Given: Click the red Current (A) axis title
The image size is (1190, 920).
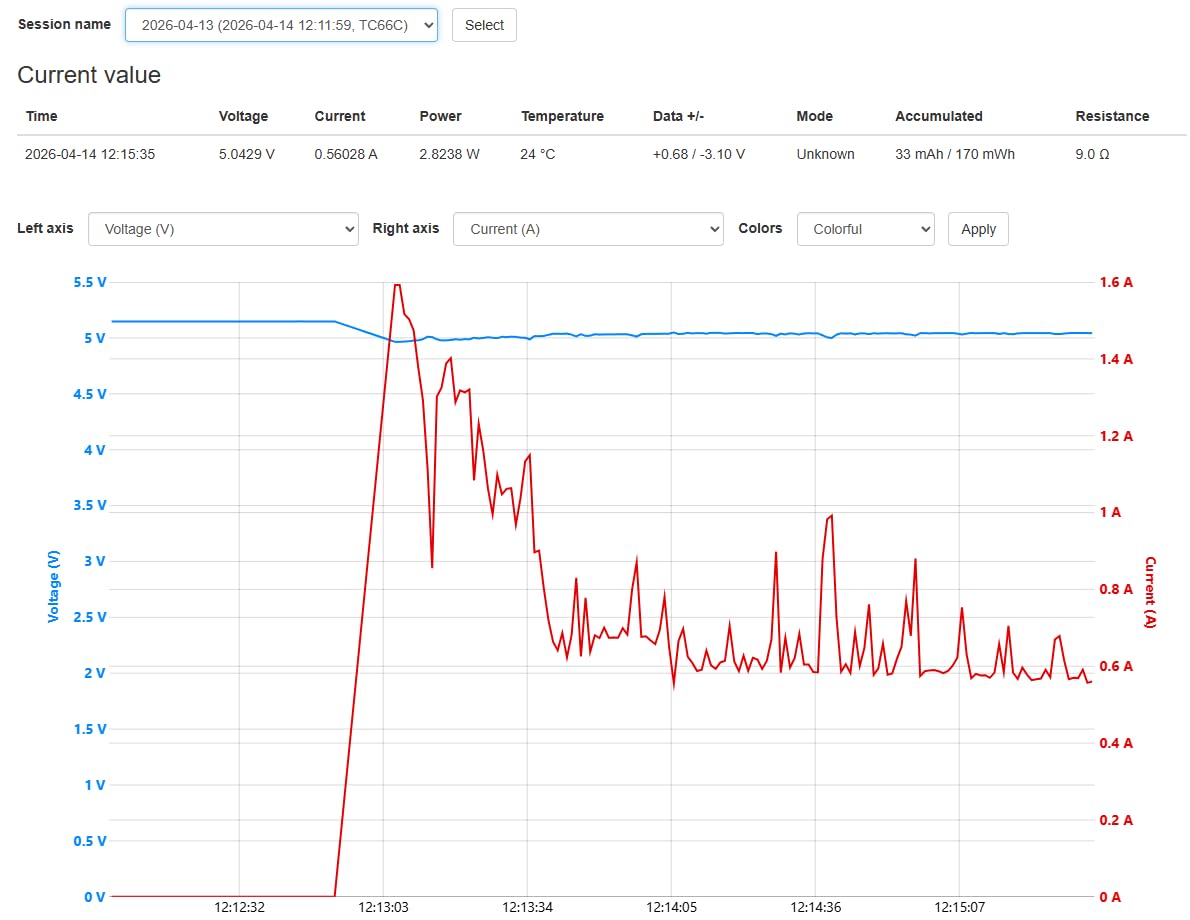Looking at the screenshot, I should point(1150,592).
